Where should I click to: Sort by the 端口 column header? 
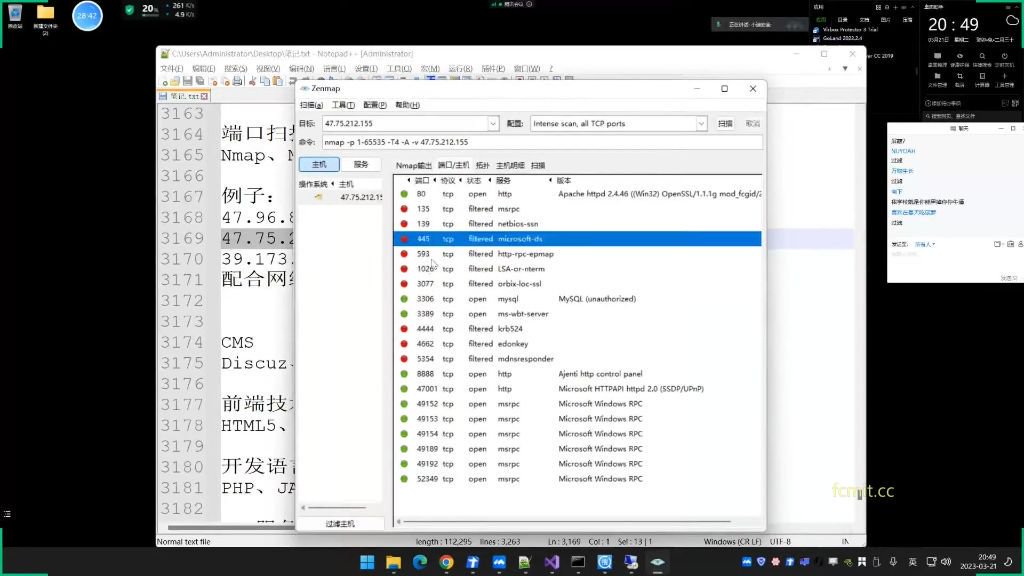422,180
